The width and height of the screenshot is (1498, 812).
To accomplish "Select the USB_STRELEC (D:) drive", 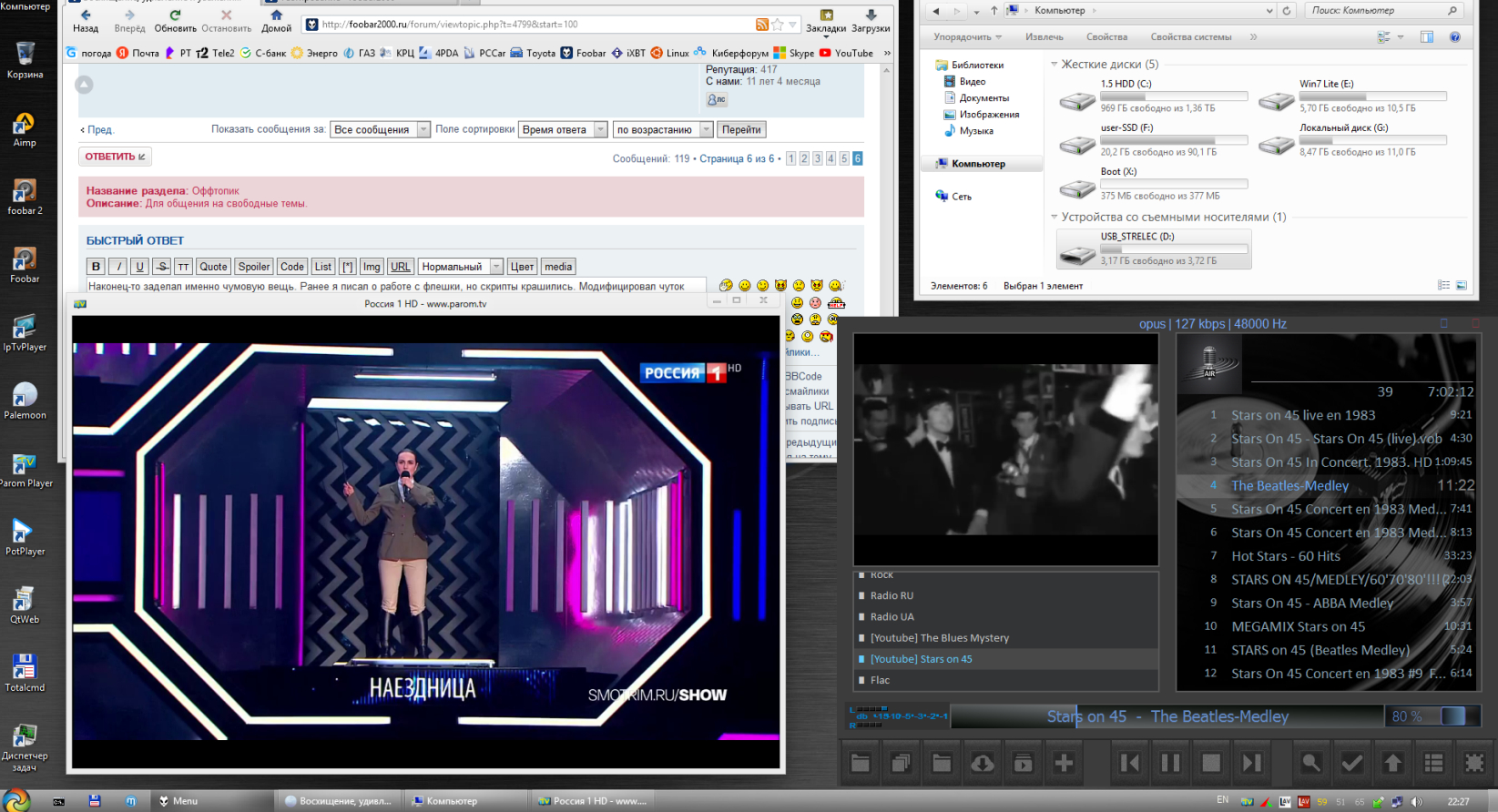I will pyautogui.click(x=1154, y=249).
